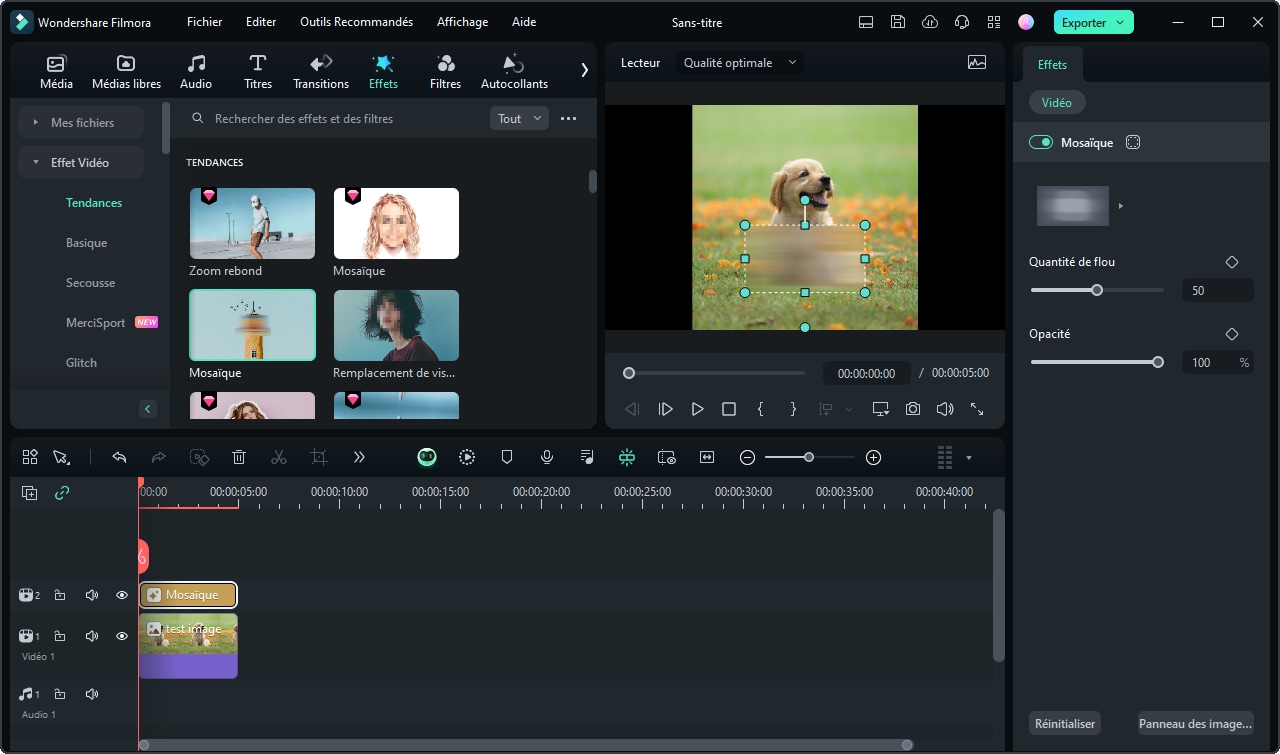Open the Panneau des image... button
The image size is (1280, 754).
coord(1195,723)
